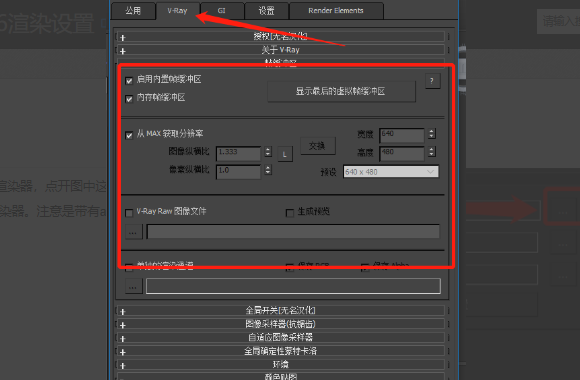Browse for V-Ray Raw image file path
Viewport: 580px width, 380px height.
pos(134,232)
